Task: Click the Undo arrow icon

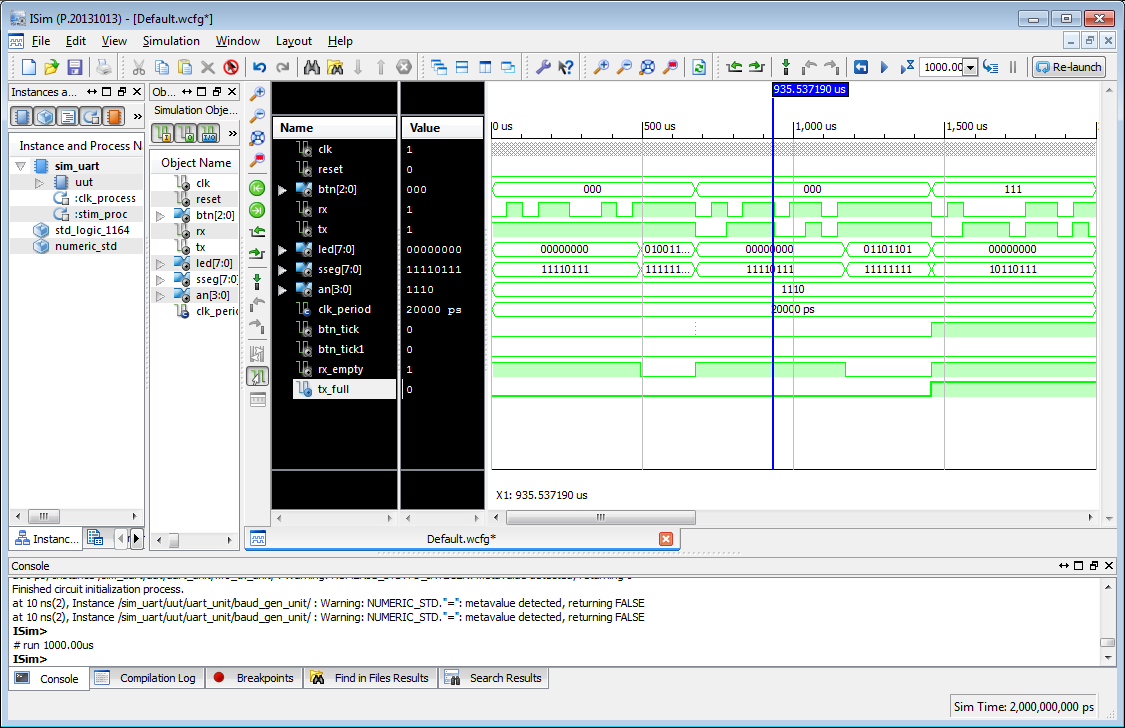Action: coord(259,67)
